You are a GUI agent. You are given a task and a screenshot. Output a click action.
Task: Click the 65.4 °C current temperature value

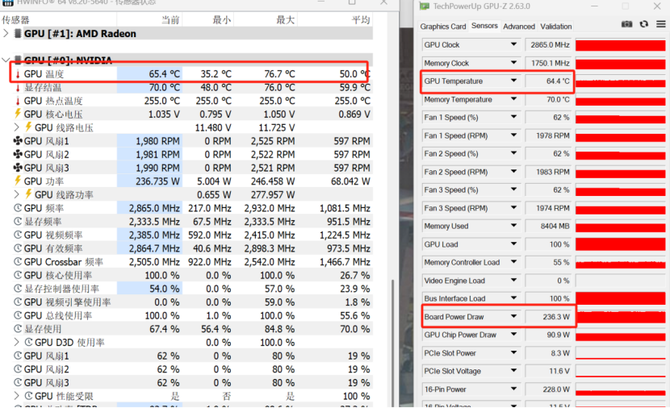pos(164,74)
